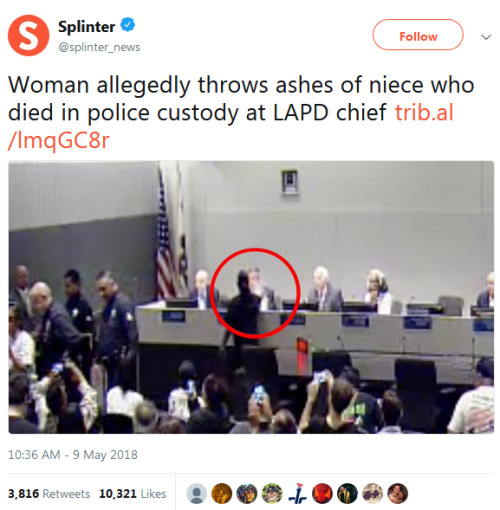Open the seventh liker avatar
Viewport: 500px width, 510px height.
click(348, 493)
